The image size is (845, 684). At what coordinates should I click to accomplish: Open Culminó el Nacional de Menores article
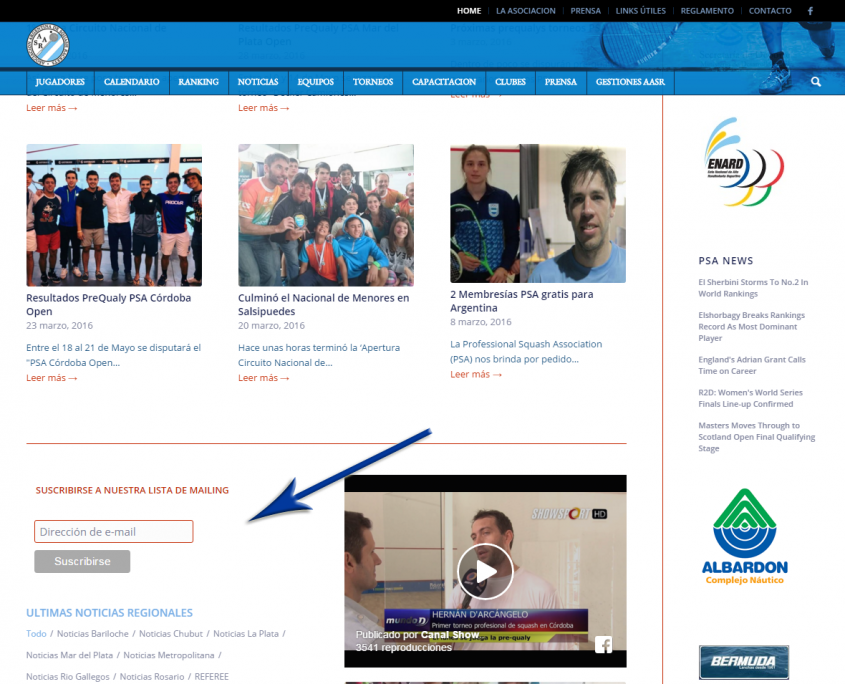pyautogui.click(x=323, y=305)
